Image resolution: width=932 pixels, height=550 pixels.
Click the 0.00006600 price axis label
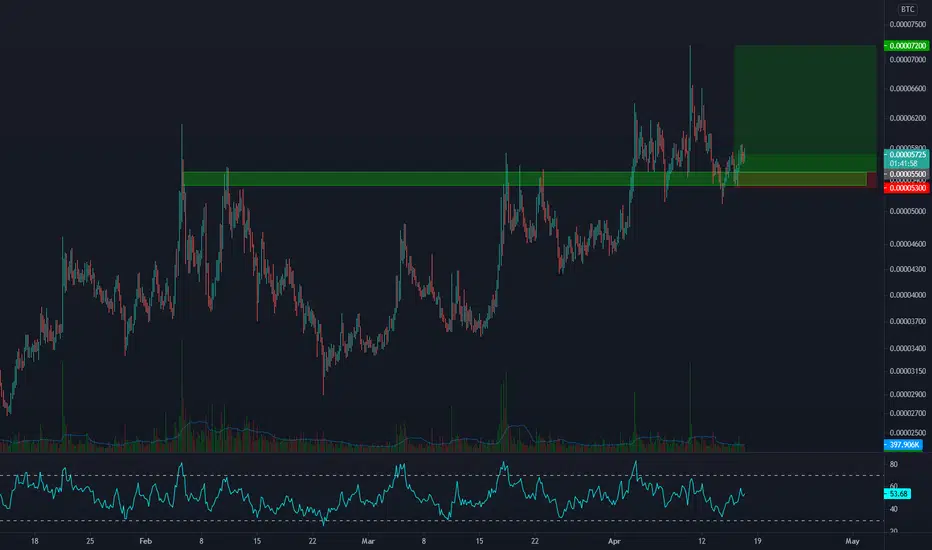[x=908, y=89]
